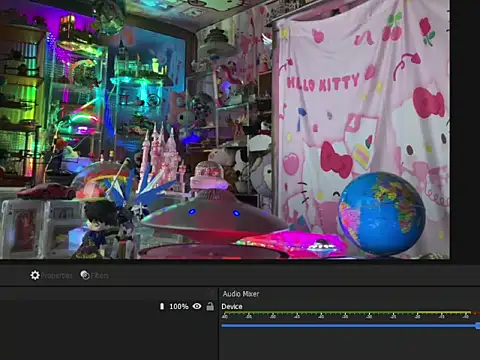Viewport: 480px width, 360px height.
Task: Click the black area right of the preview
Action: [465, 130]
